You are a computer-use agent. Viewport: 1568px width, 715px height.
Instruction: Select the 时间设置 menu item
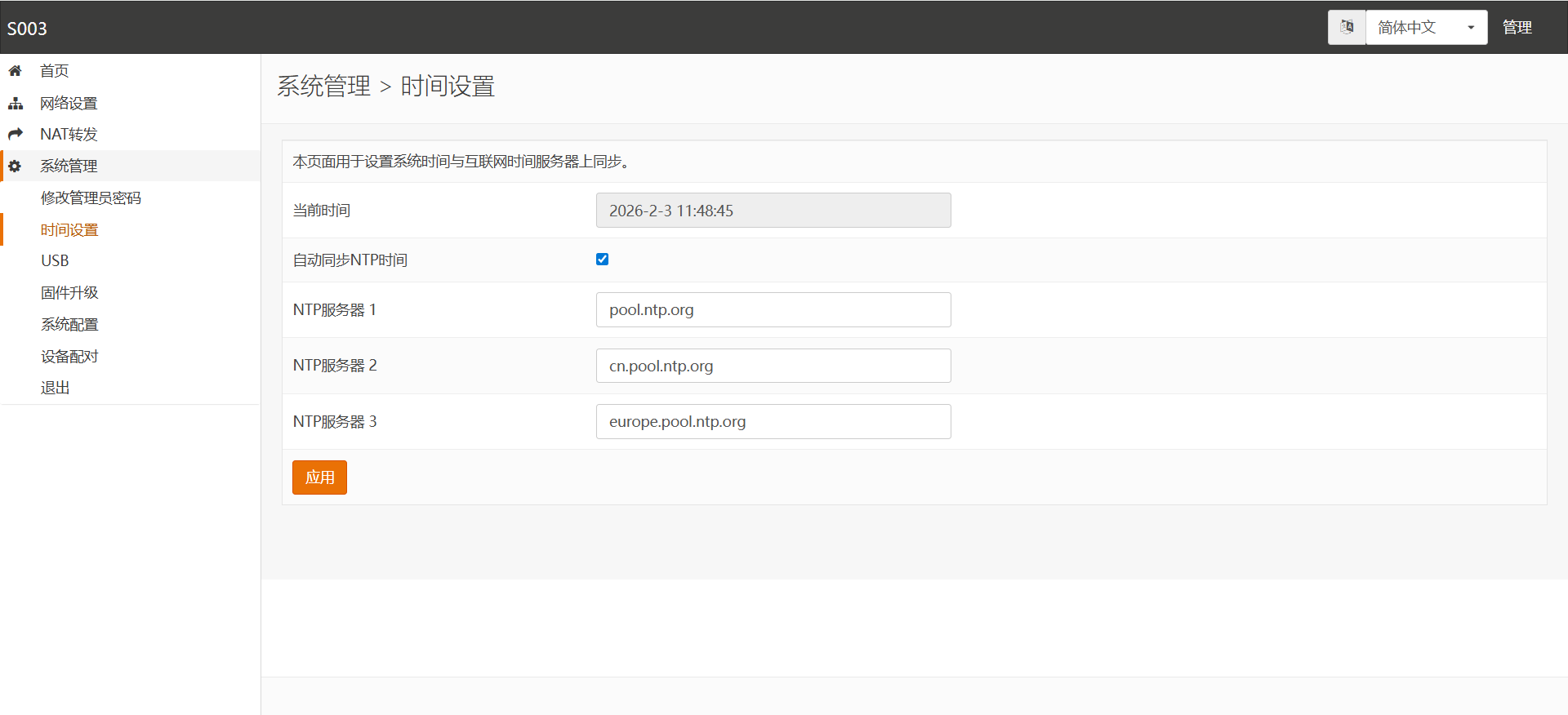coord(69,230)
